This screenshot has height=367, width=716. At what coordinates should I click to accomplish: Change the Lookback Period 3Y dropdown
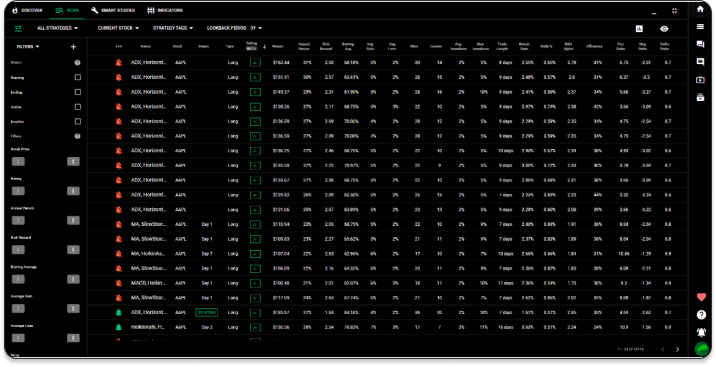[x=234, y=28]
